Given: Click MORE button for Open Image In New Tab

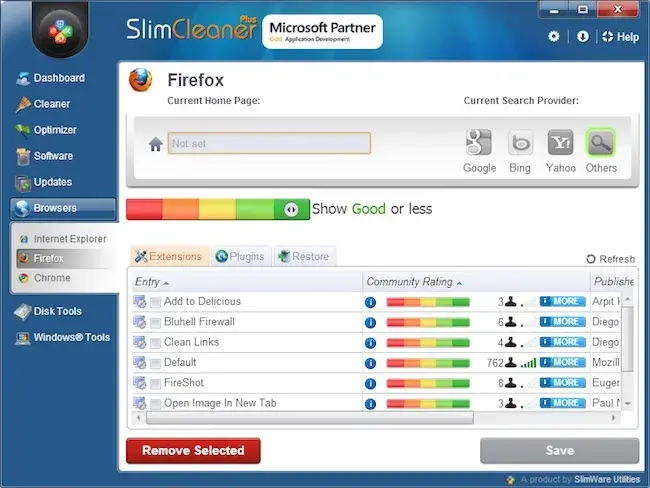Looking at the screenshot, I should pos(563,403).
